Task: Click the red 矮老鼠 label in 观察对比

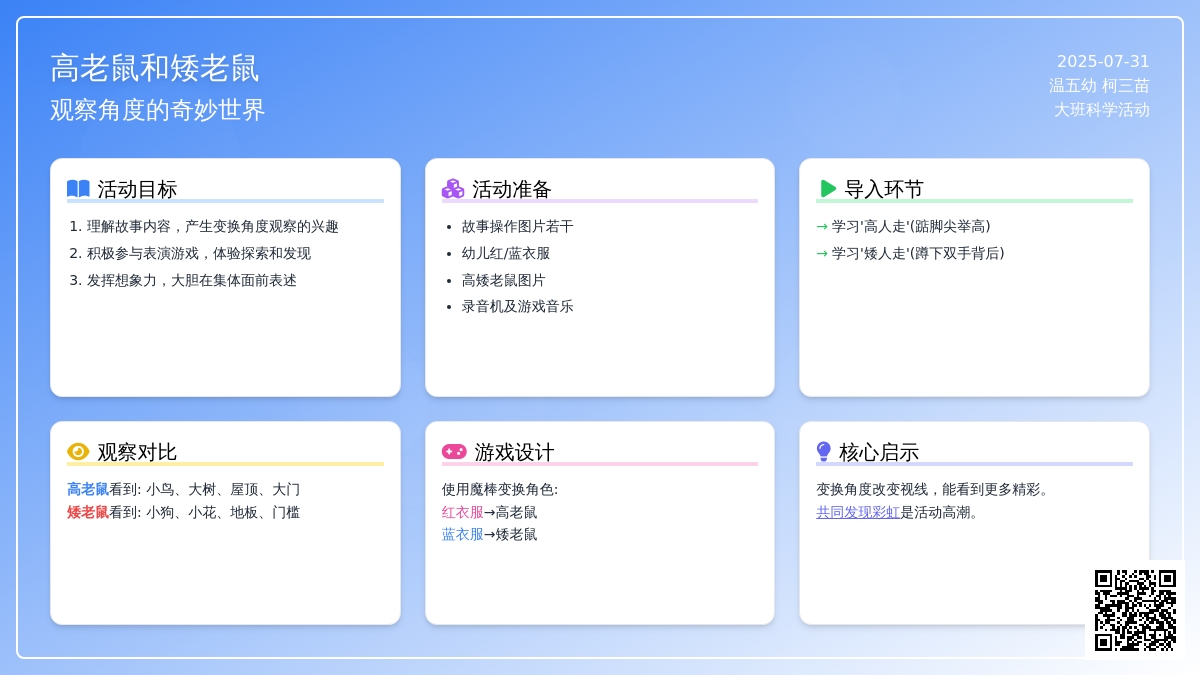Action: (x=88, y=512)
